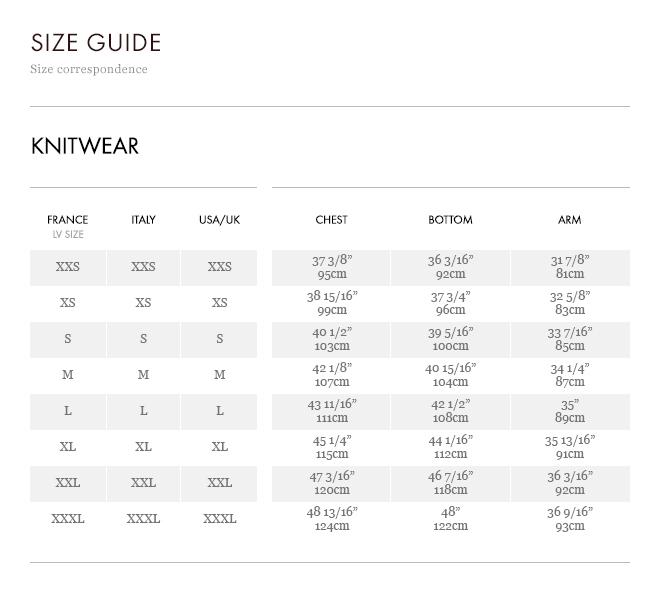This screenshot has width=660, height=603.
Task: Click the 89cm arm measurement cell
Action: coord(570,412)
